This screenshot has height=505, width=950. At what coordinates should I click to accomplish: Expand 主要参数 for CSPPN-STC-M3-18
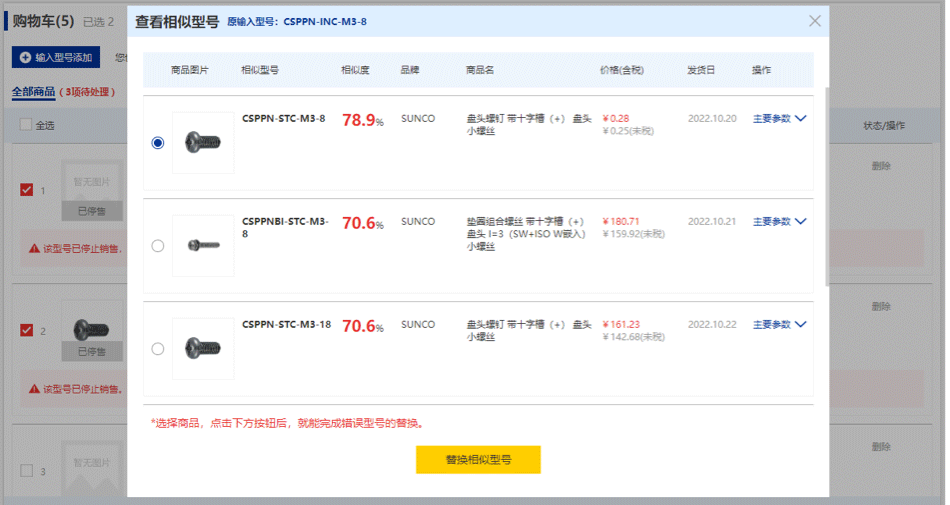click(779, 324)
